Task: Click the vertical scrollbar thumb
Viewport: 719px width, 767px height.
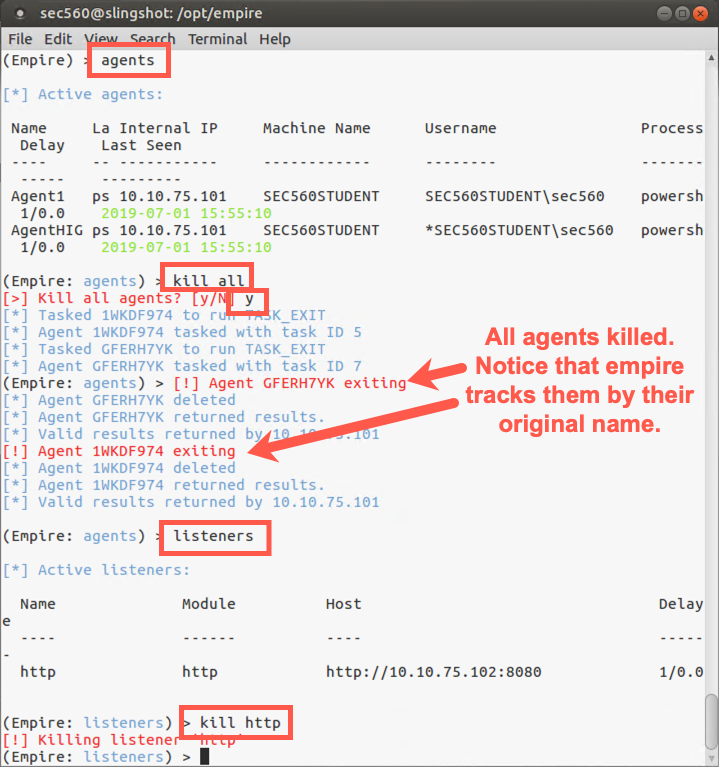Action: coord(711,721)
